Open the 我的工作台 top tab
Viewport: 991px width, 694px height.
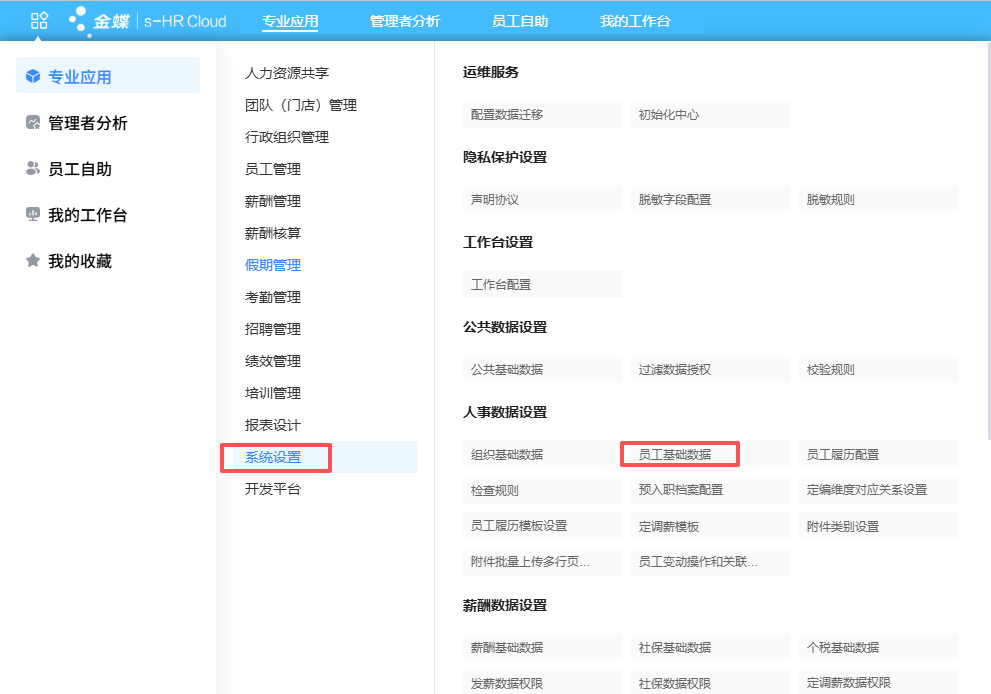pyautogui.click(x=635, y=21)
